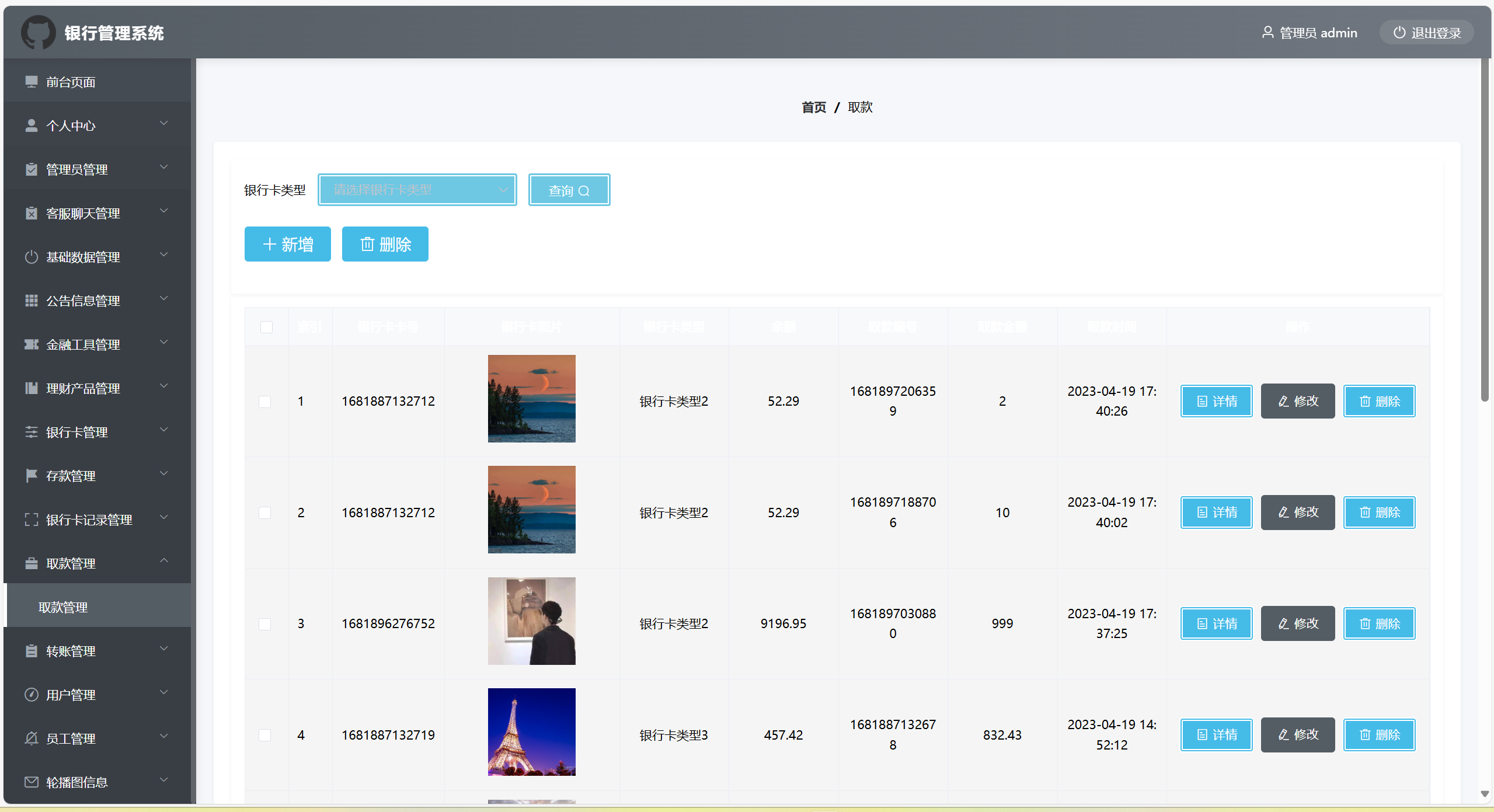Check the checkbox for row 1

(x=264, y=402)
